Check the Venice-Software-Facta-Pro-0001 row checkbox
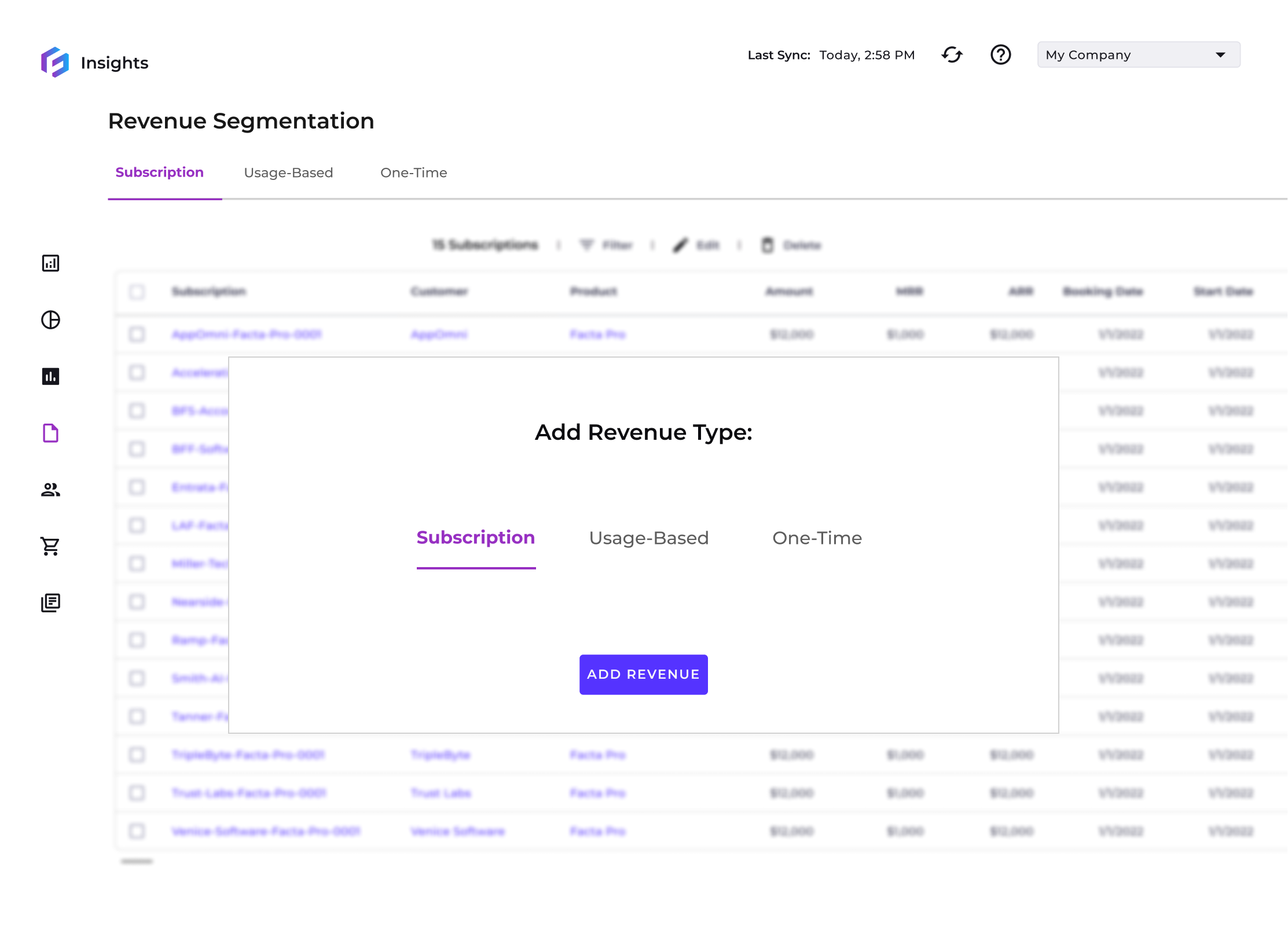 137,832
